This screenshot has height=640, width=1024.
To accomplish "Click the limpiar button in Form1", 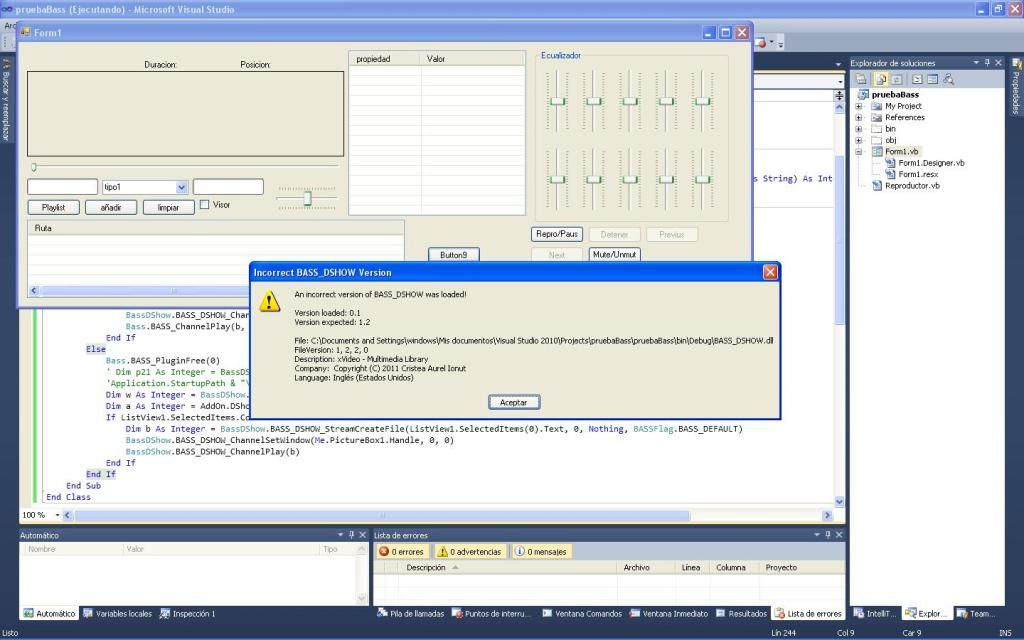I will [x=168, y=208].
